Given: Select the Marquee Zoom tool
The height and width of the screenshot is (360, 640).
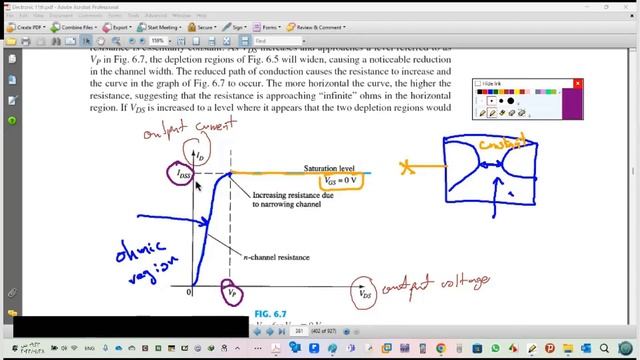Looking at the screenshot, I should pyautogui.click(x=116, y=41).
